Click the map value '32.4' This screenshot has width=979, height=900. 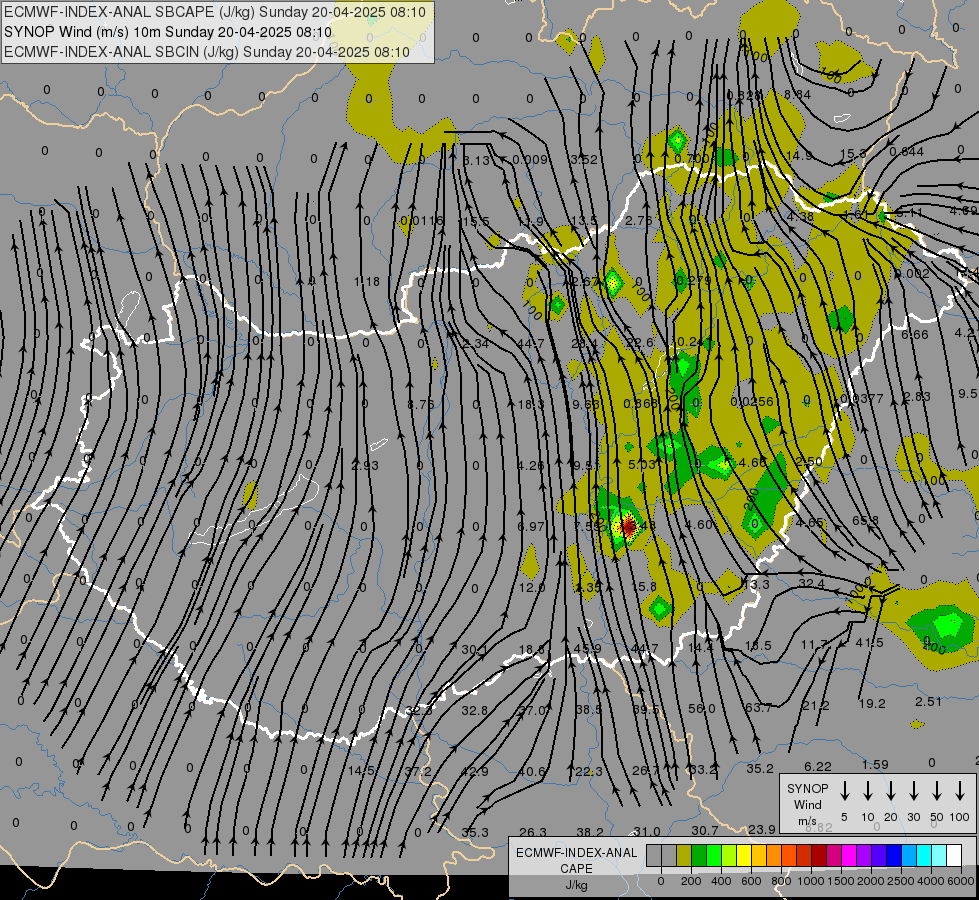click(x=812, y=583)
